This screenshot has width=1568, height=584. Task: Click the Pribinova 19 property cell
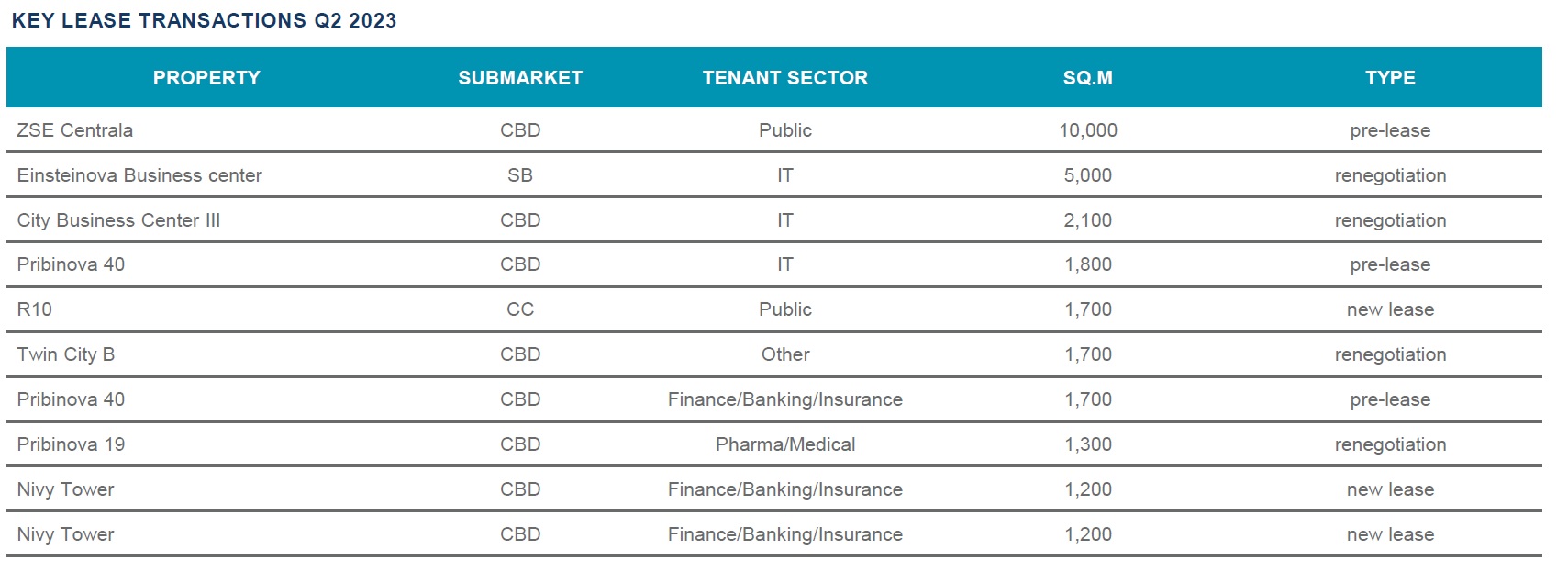[71, 444]
